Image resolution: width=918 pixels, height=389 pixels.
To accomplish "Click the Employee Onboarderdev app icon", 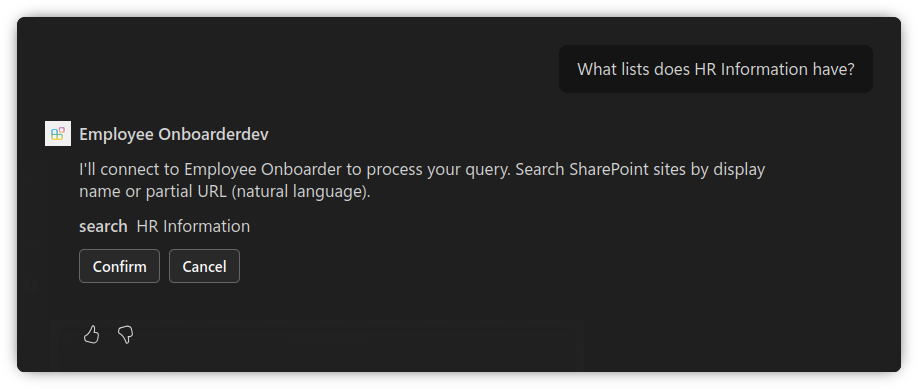I will (x=58, y=134).
